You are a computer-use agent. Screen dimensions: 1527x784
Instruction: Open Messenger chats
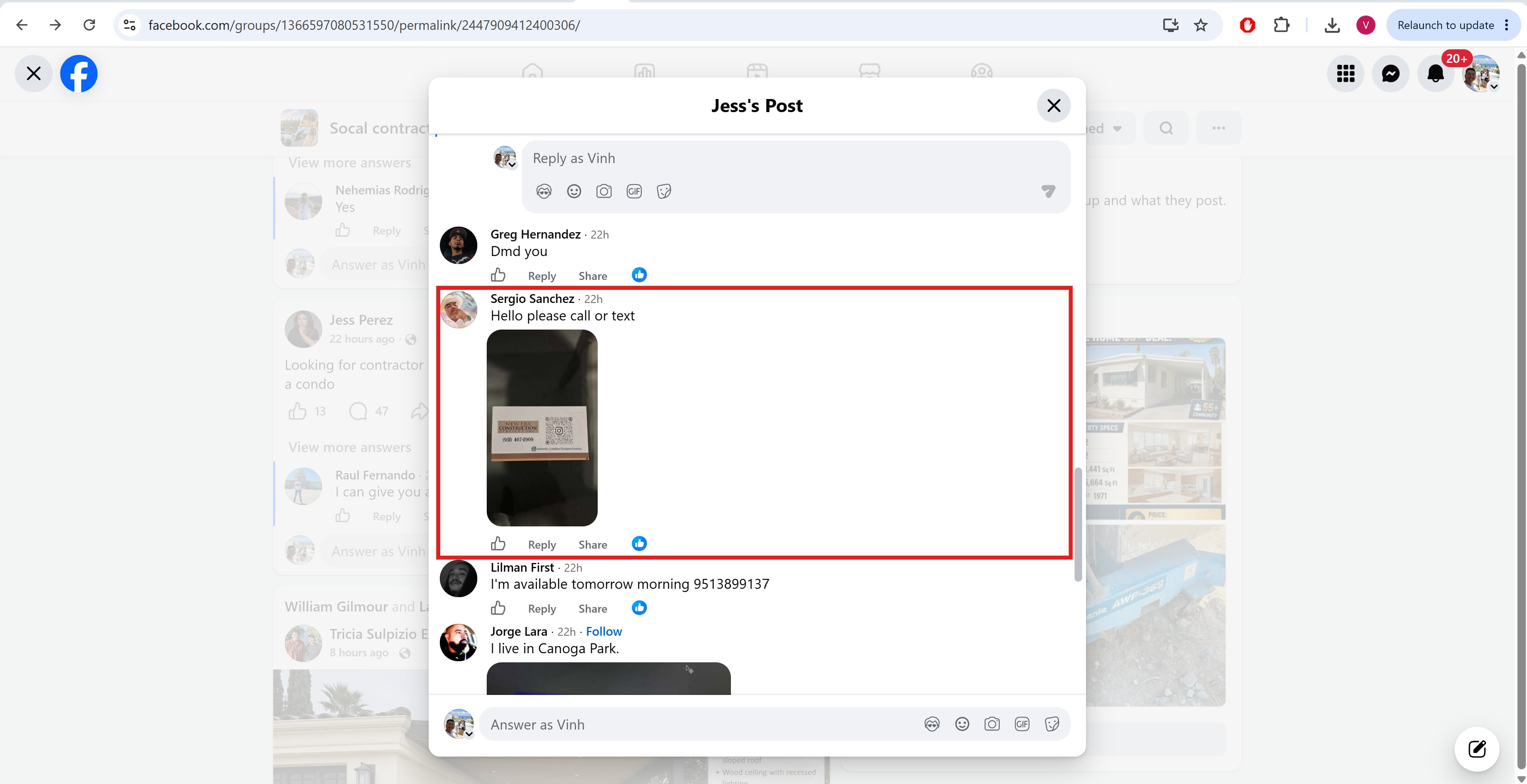point(1391,74)
